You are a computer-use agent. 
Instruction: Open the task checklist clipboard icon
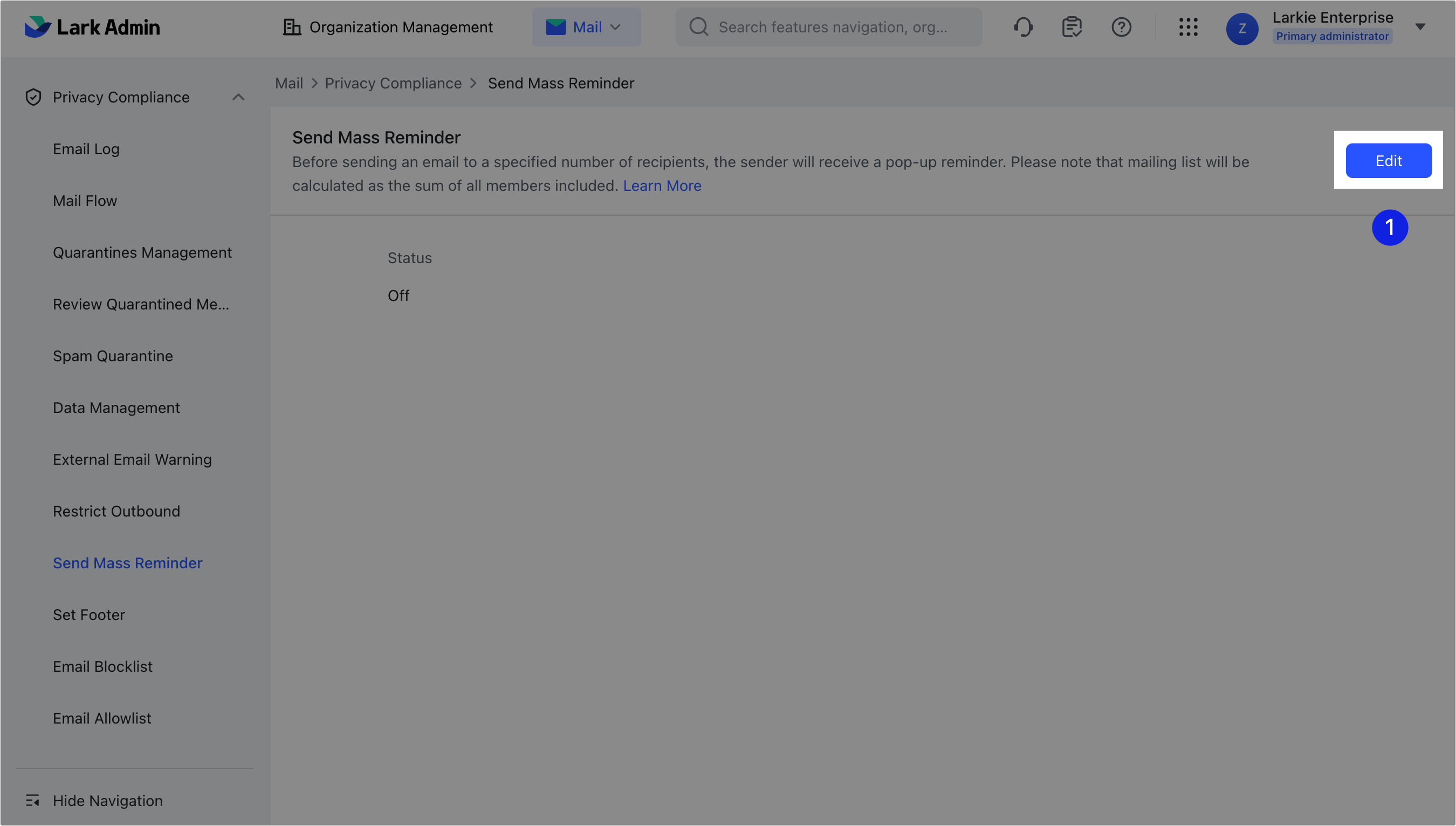(1072, 27)
